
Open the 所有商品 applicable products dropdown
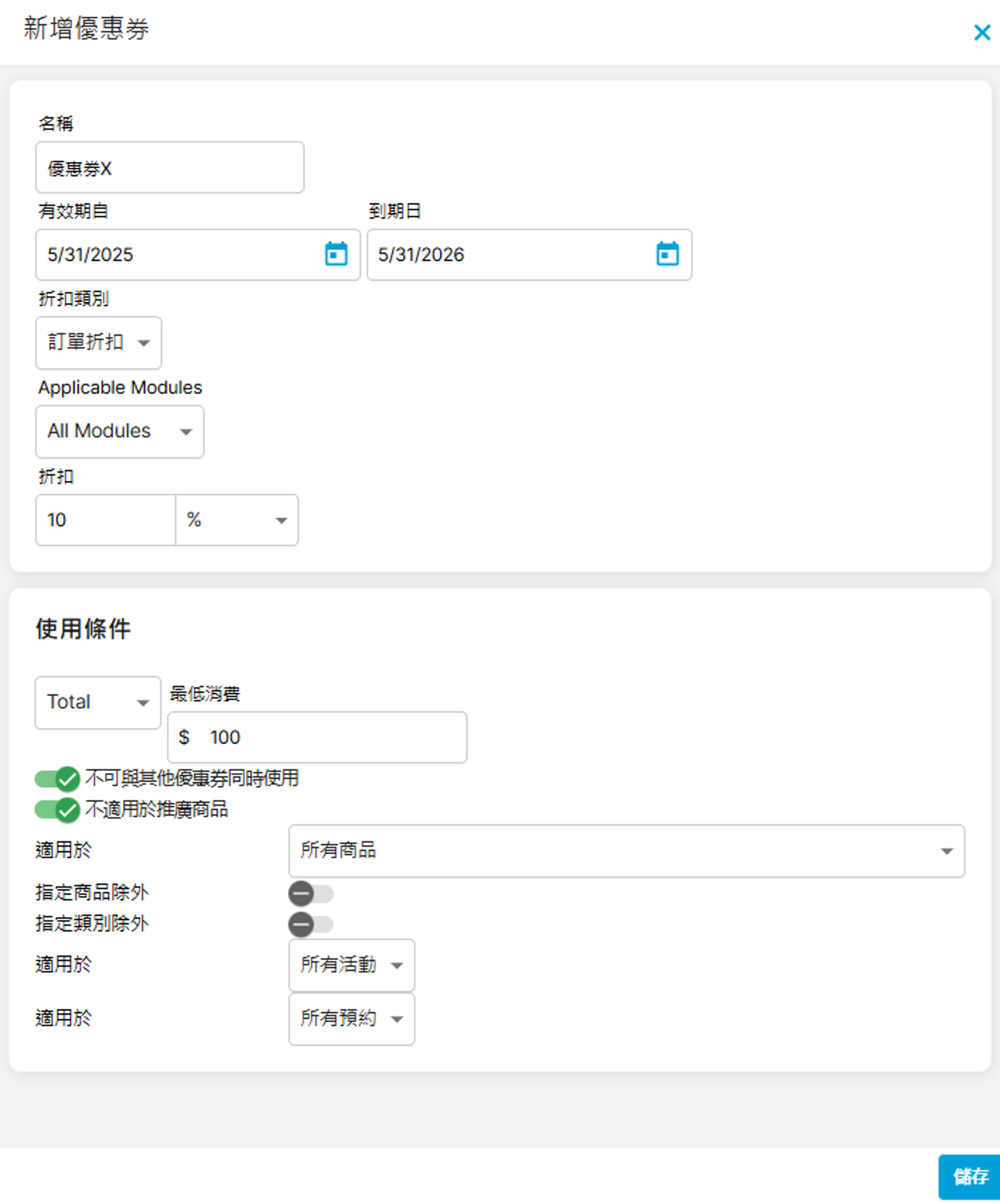[x=626, y=851]
